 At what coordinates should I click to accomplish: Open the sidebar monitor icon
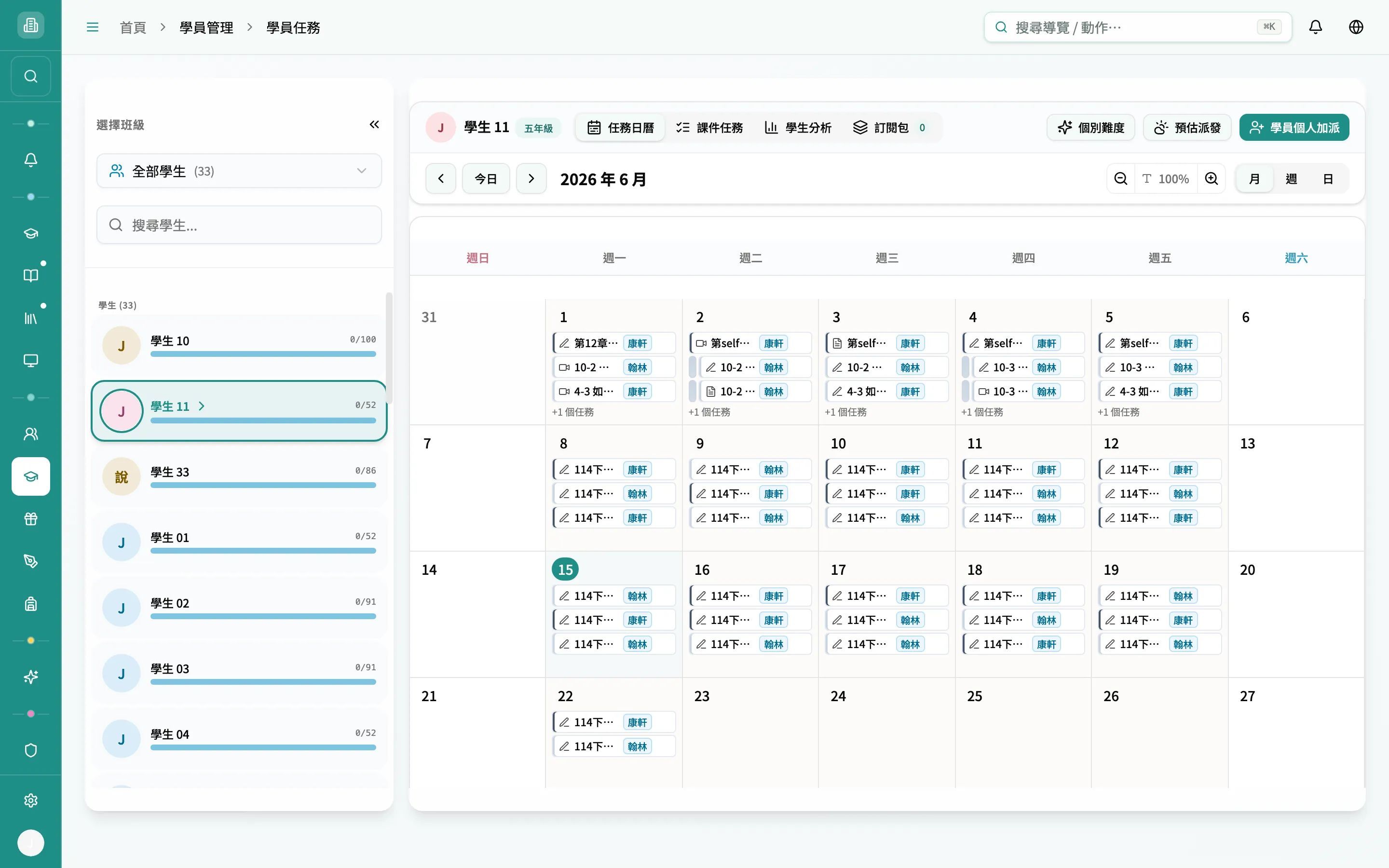pos(30,361)
